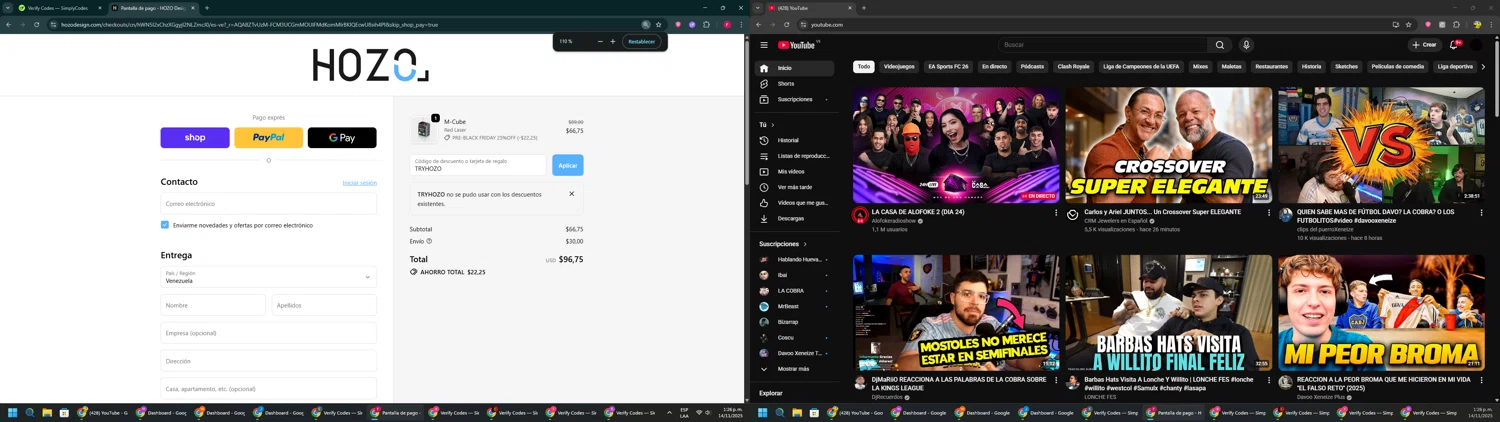Open tab search dropdown in HOZO window

click(x=8, y=8)
